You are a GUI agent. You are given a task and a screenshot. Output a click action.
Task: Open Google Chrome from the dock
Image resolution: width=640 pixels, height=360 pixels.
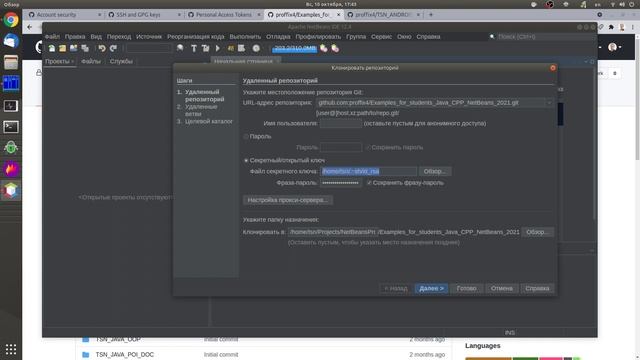[11, 20]
